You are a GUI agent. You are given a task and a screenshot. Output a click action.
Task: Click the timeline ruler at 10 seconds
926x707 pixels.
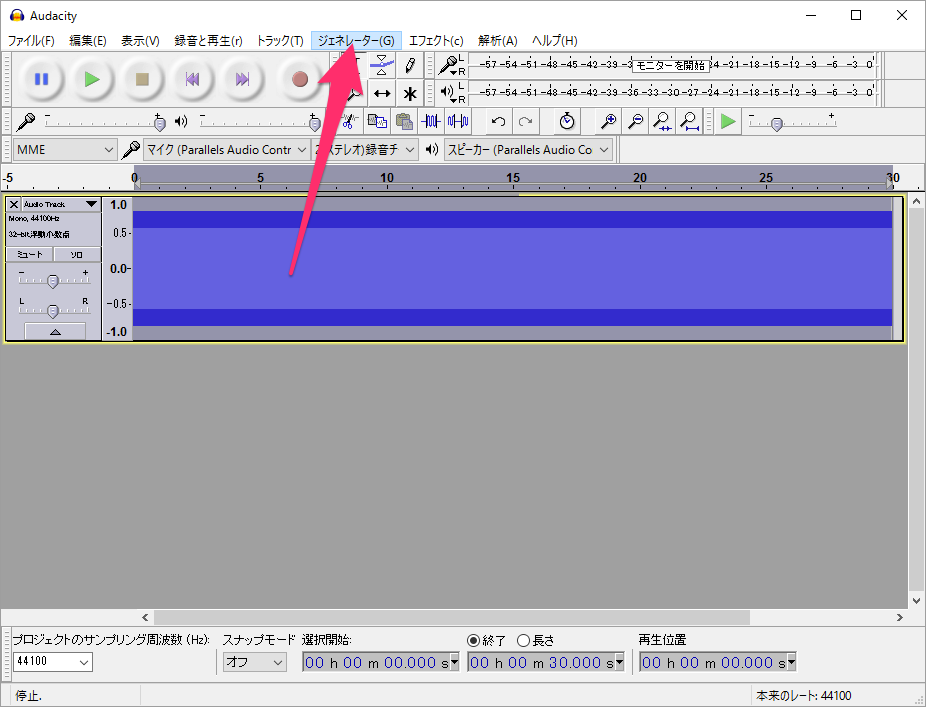(x=387, y=178)
